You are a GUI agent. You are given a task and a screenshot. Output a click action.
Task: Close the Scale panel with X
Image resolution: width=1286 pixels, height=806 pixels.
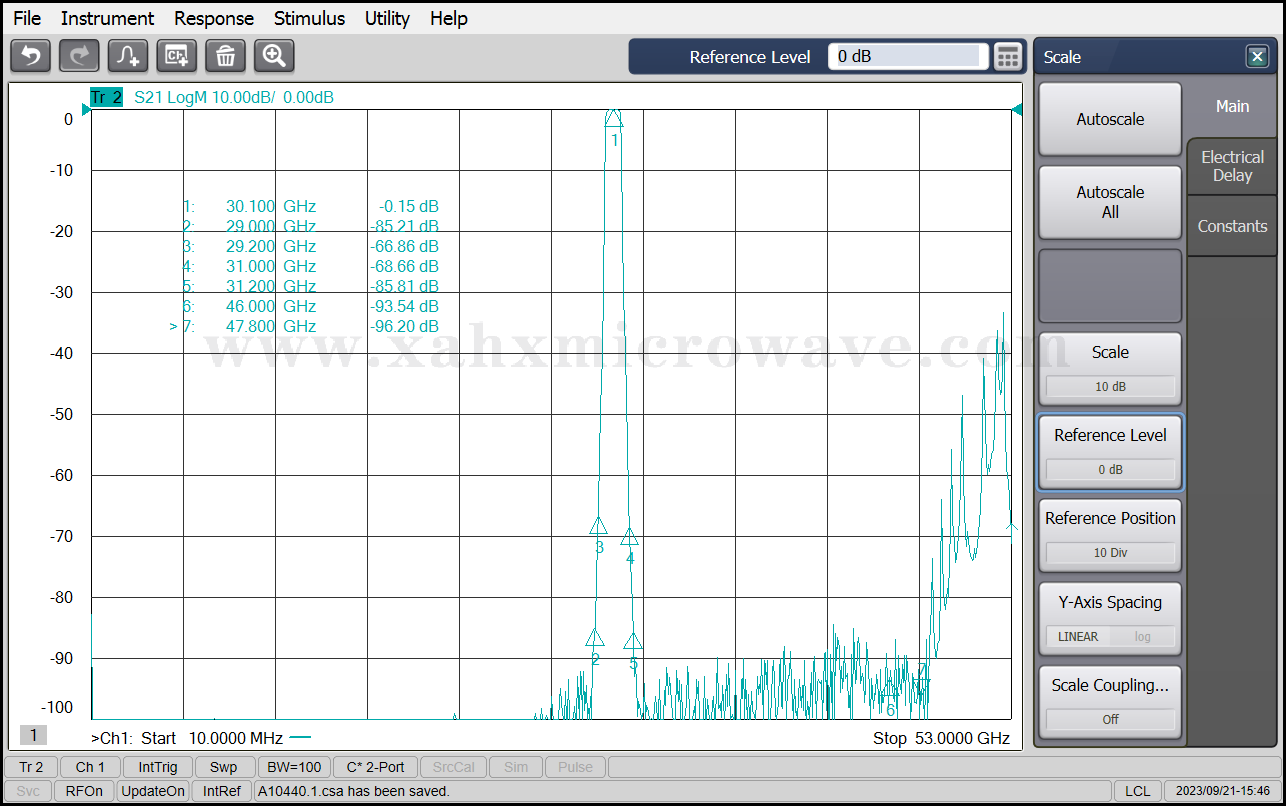1257,57
